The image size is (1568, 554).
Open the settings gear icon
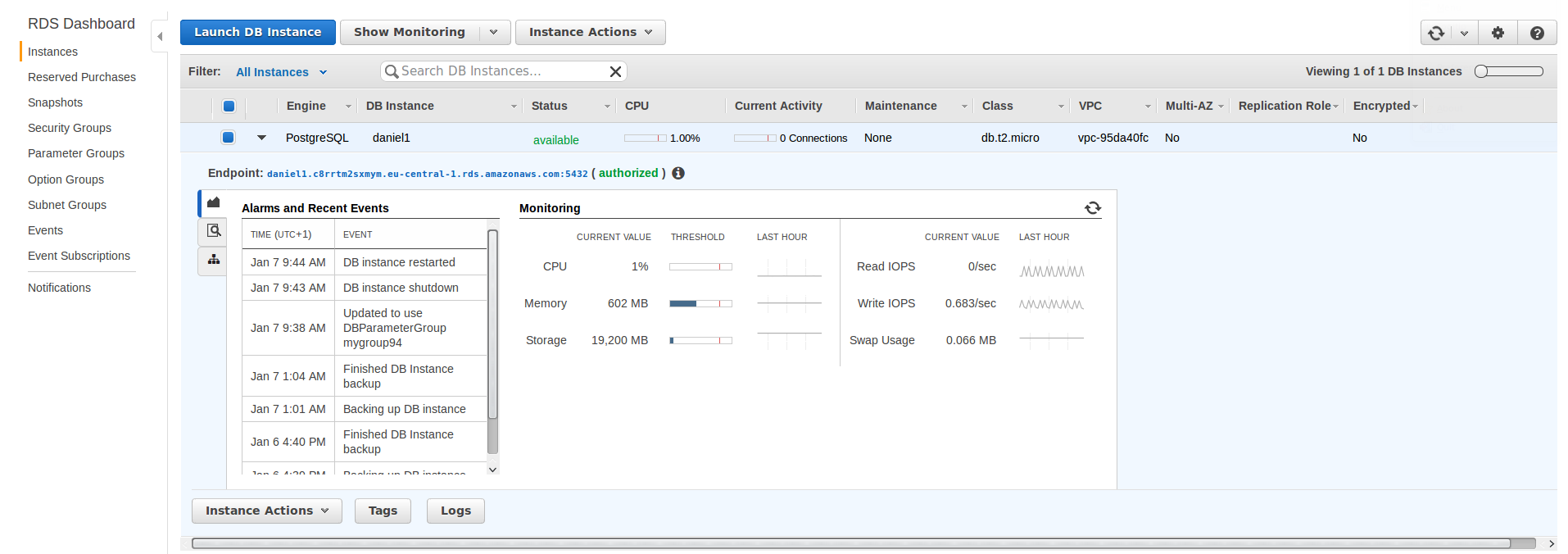coord(1498,33)
